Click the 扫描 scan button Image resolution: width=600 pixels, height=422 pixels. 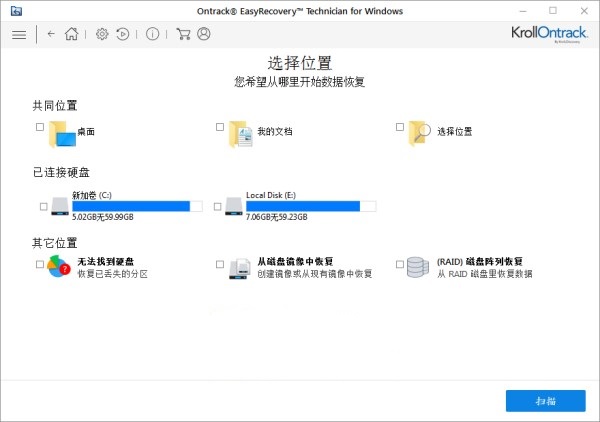tap(546, 401)
